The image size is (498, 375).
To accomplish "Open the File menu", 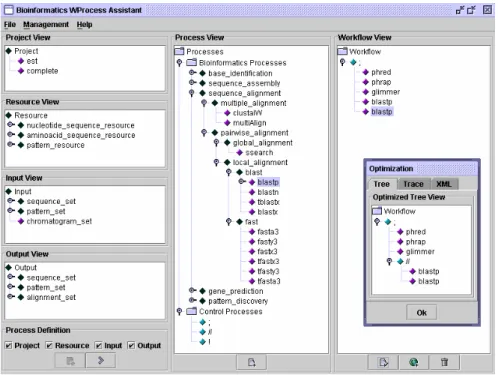I will [x=10, y=24].
